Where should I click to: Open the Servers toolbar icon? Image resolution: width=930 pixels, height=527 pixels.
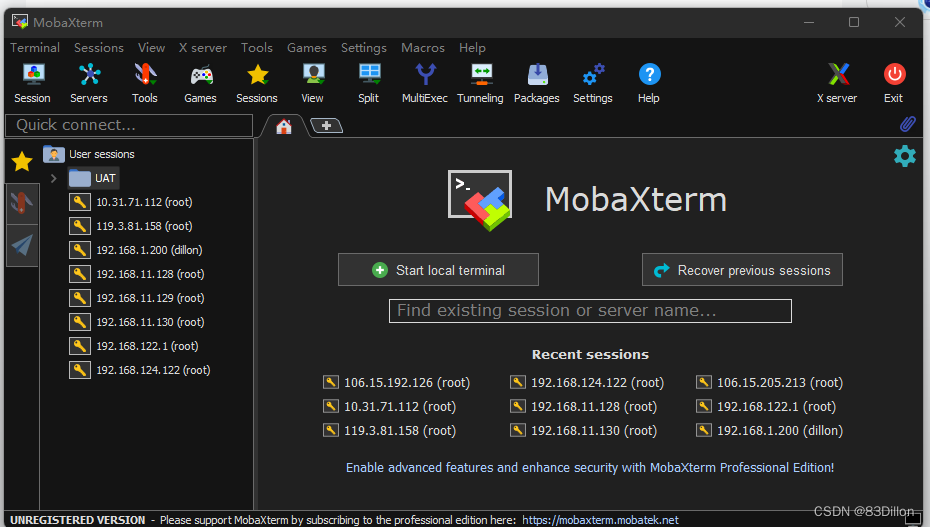[89, 84]
